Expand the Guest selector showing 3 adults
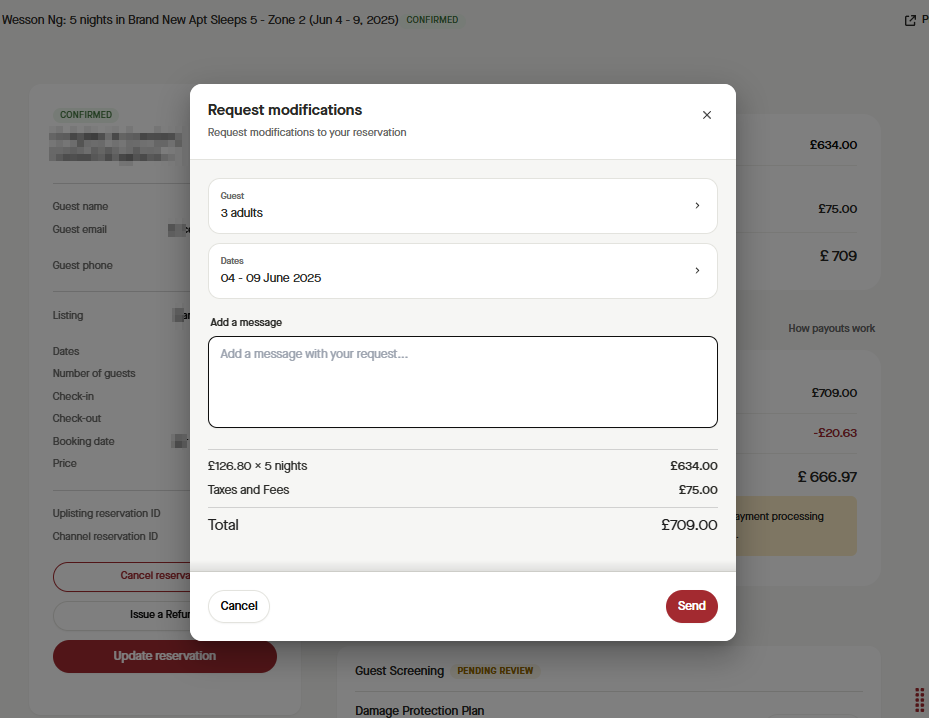This screenshot has width=929, height=718. (463, 206)
